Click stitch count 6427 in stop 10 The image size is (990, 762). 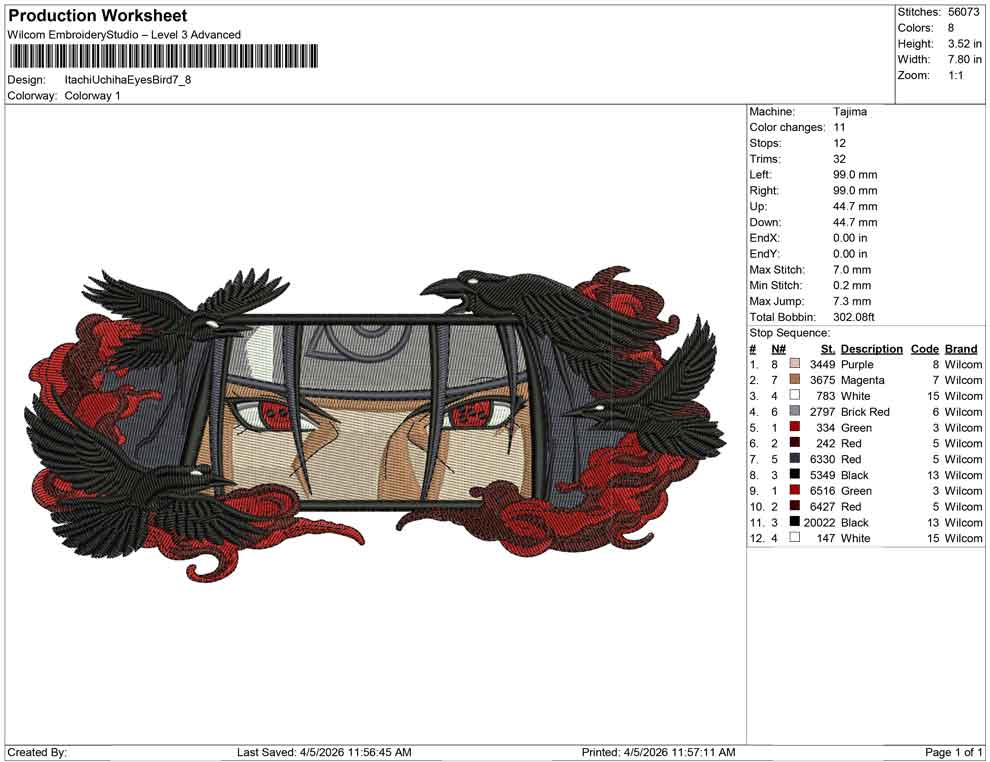823,507
